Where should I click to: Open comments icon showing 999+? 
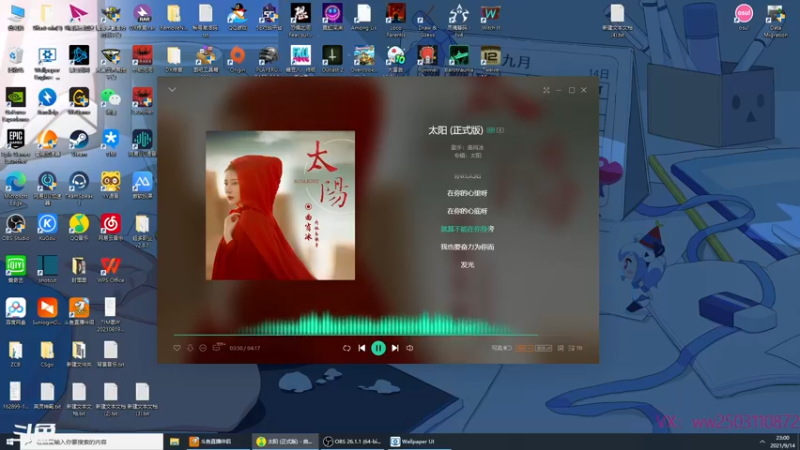click(218, 347)
